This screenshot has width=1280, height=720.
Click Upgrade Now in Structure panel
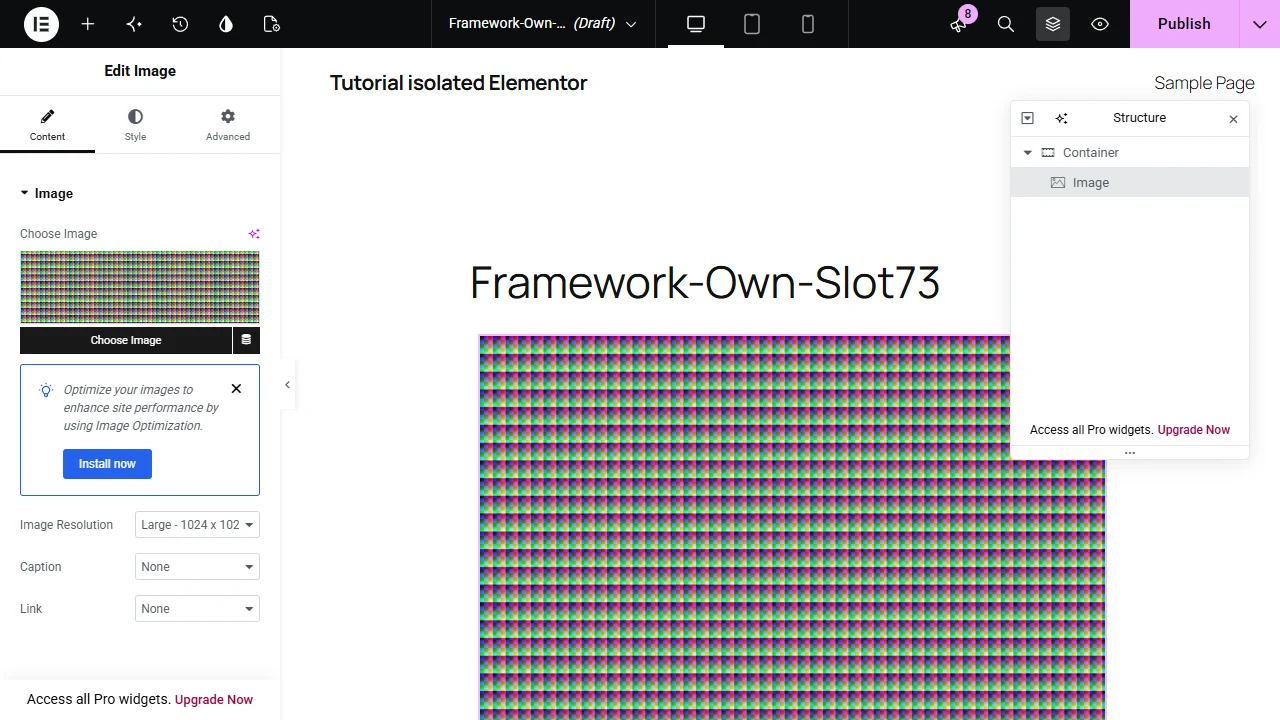coord(1194,430)
